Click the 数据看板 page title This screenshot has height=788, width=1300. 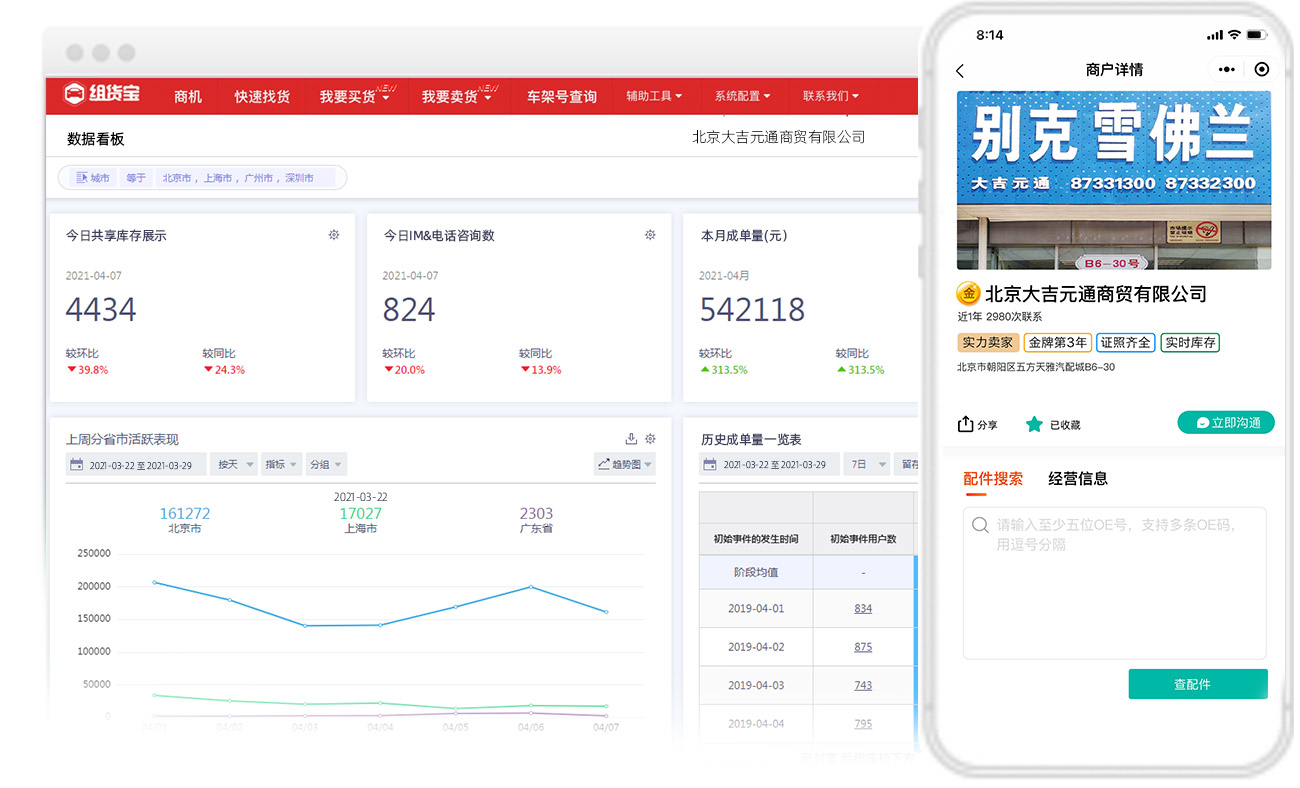tap(96, 139)
